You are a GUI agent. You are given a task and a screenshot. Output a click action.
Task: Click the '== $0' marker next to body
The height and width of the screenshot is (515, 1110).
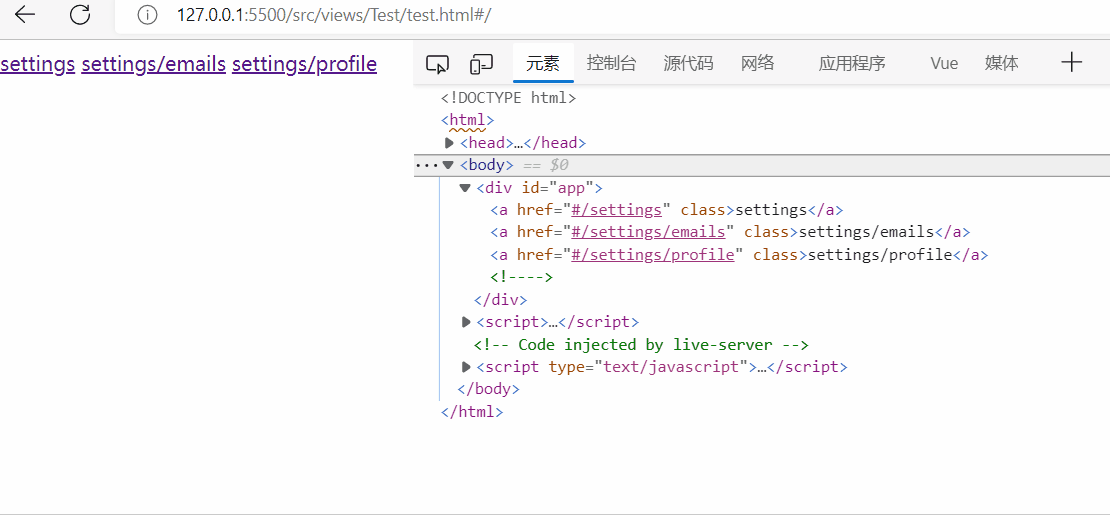(x=546, y=165)
